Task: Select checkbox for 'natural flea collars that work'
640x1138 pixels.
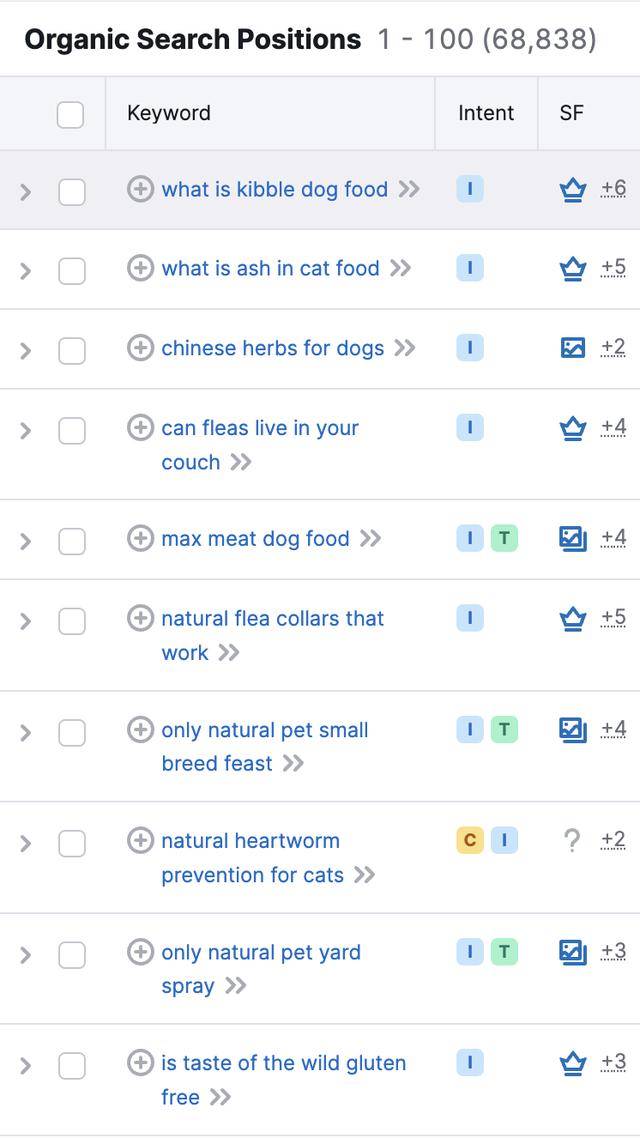Action: 72,621
